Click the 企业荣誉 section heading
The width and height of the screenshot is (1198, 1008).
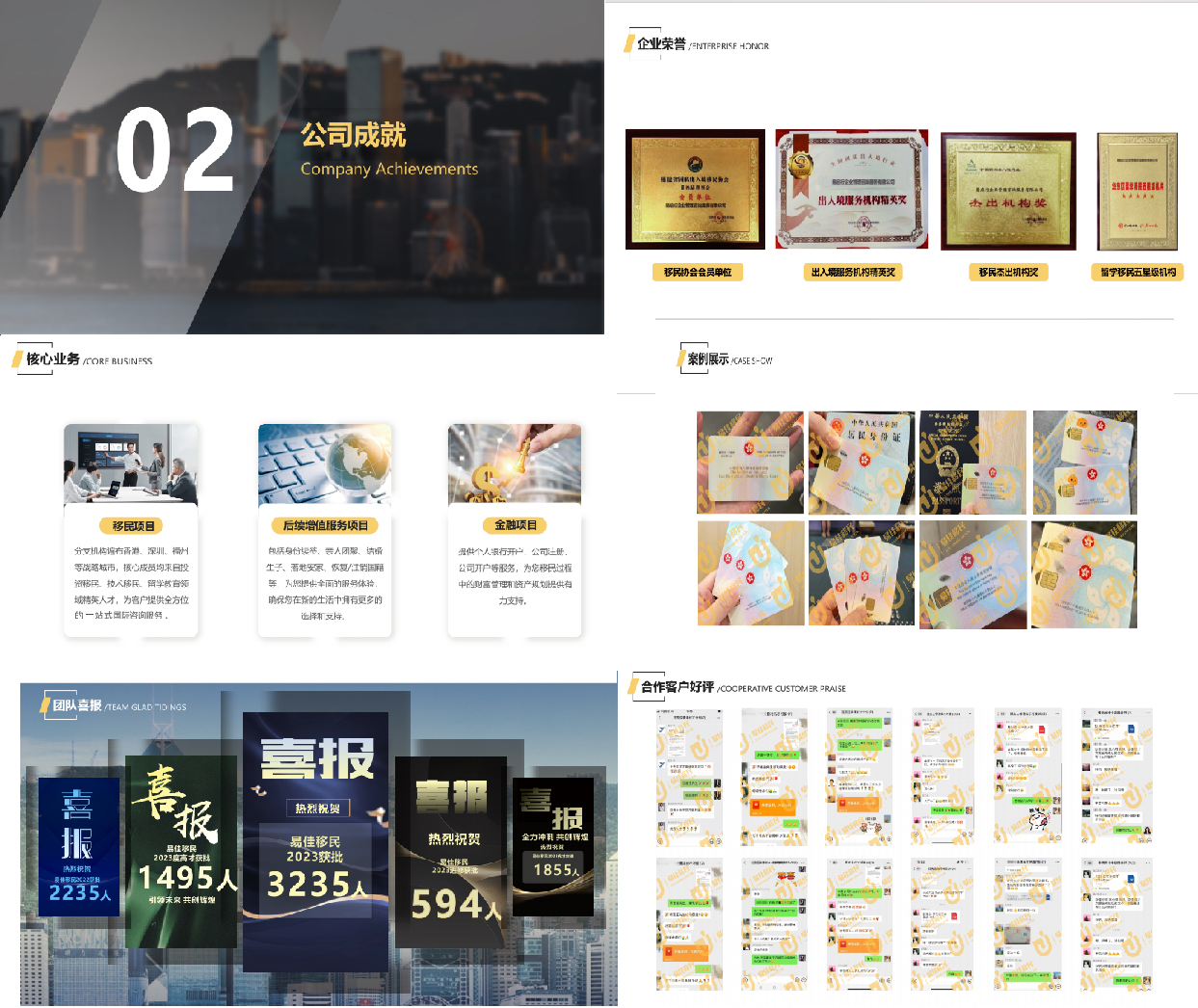pyautogui.click(x=661, y=43)
